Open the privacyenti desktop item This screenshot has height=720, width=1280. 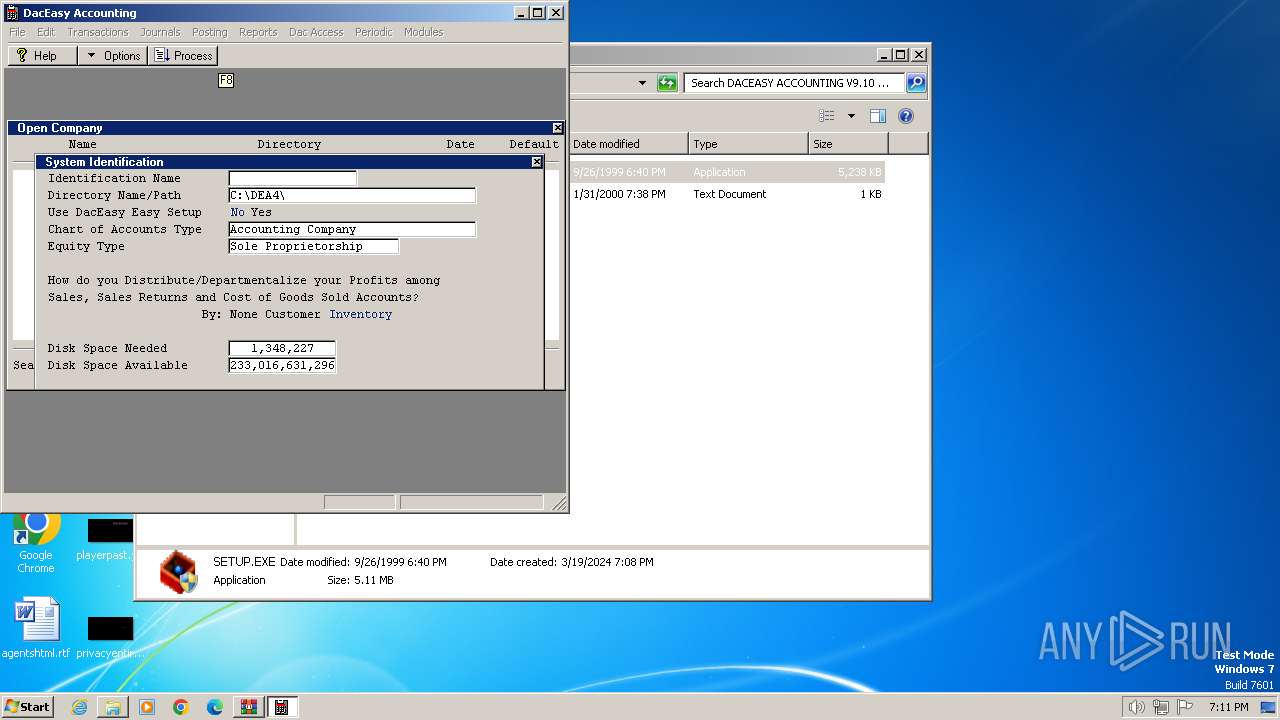(109, 638)
